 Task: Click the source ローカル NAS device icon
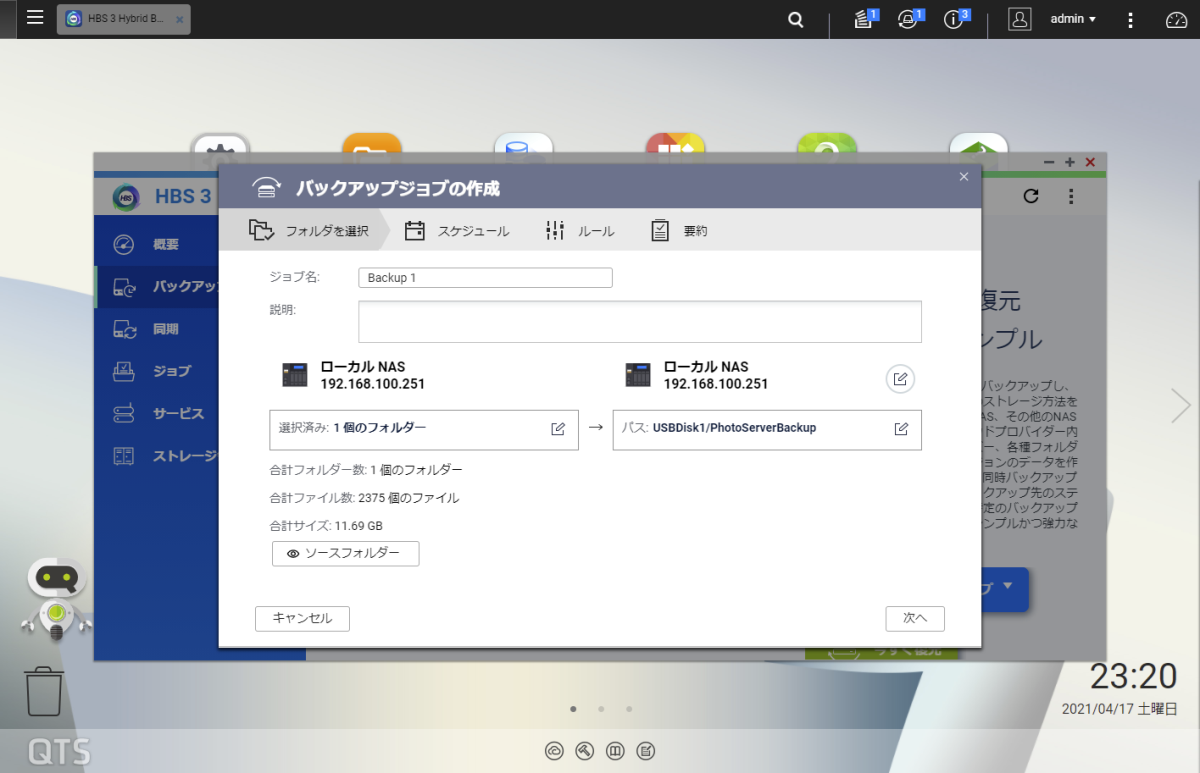pyautogui.click(x=295, y=376)
